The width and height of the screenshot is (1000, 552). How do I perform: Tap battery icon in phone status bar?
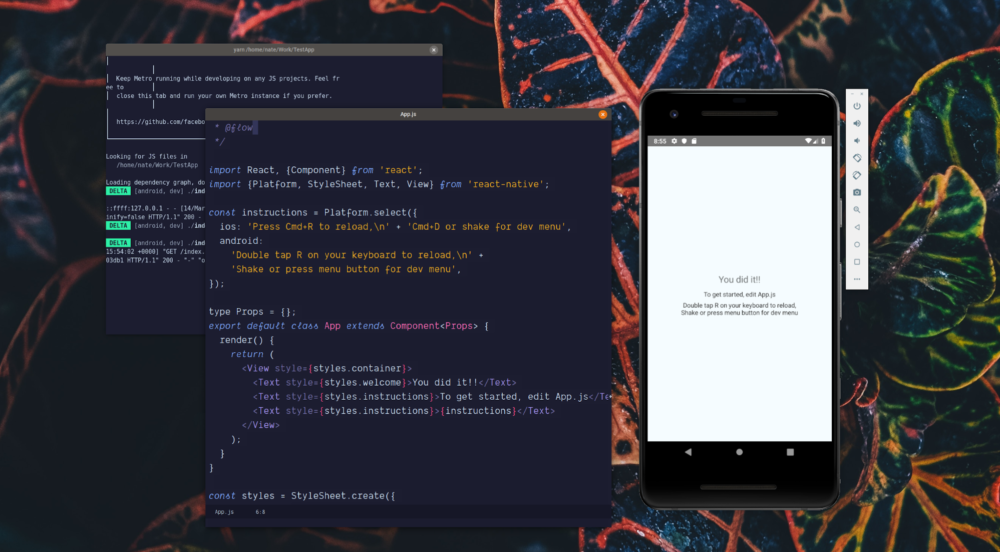click(823, 141)
